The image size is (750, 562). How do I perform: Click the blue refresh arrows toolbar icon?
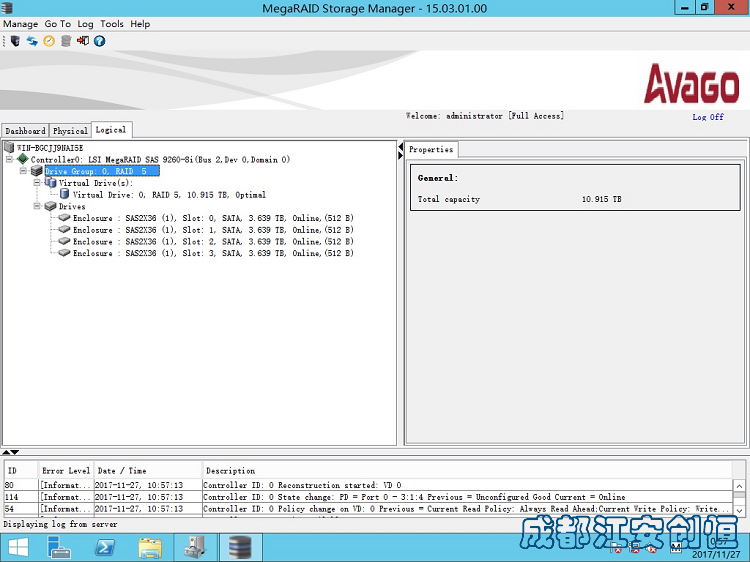point(32,41)
